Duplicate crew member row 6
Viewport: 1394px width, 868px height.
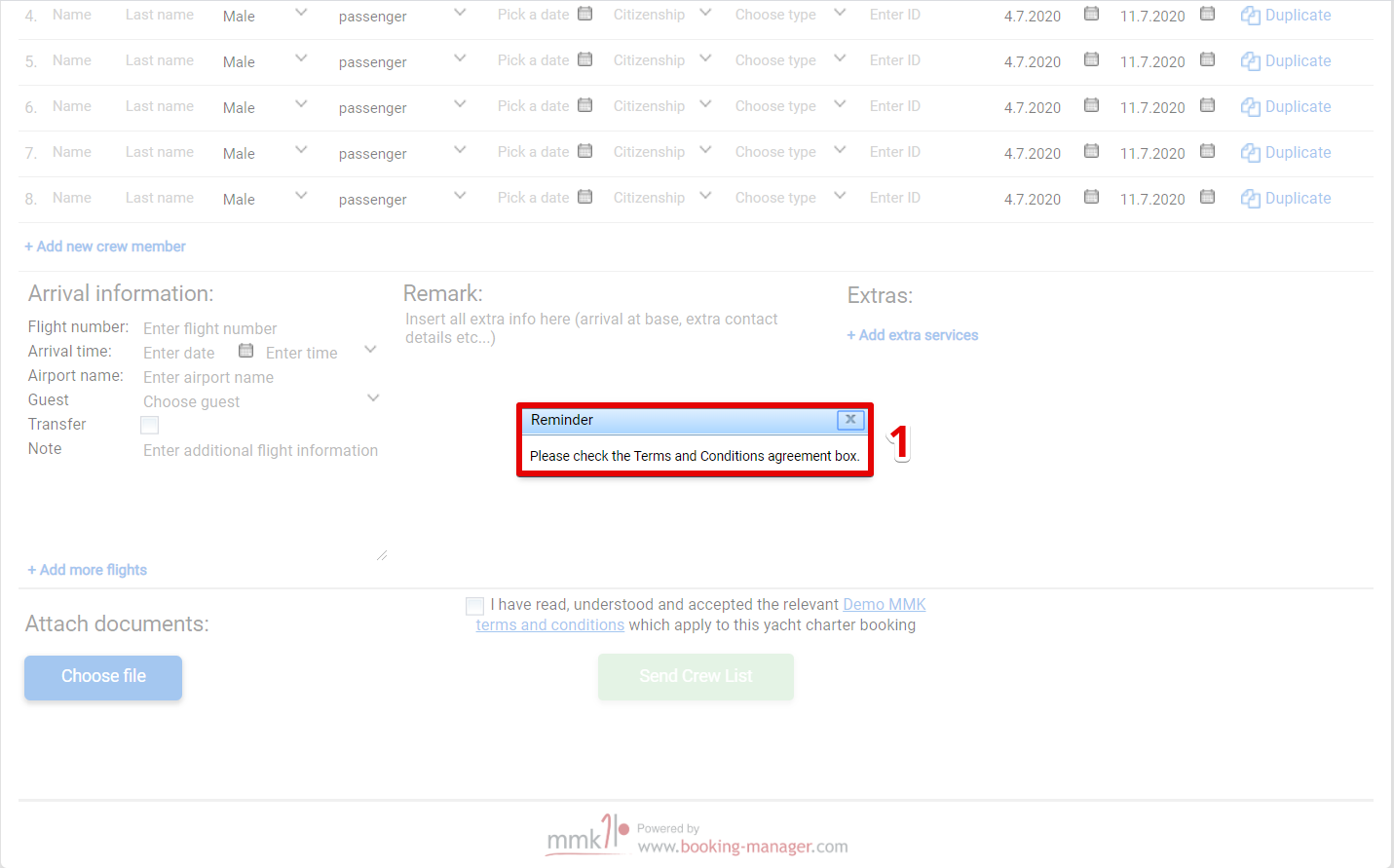pyautogui.click(x=1286, y=107)
